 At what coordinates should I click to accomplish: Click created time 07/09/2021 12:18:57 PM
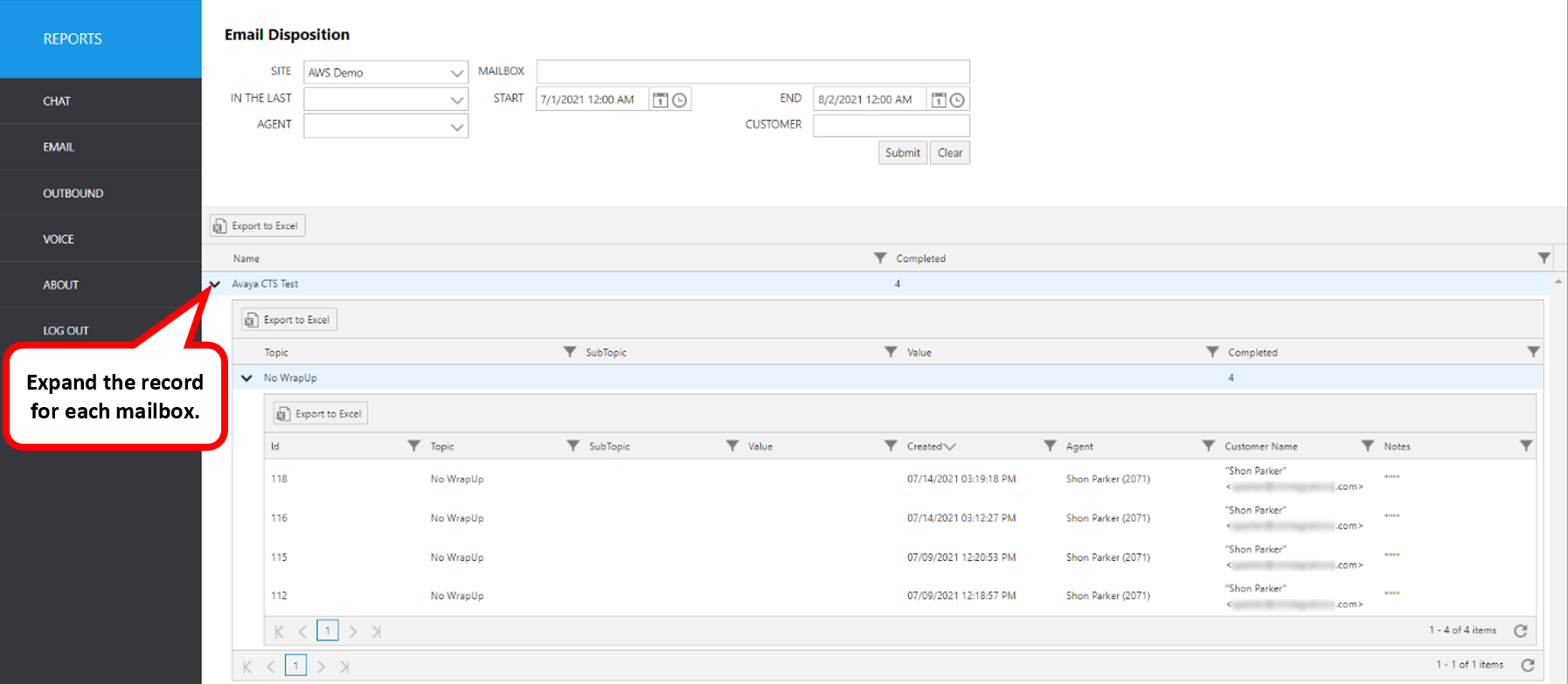(x=961, y=596)
